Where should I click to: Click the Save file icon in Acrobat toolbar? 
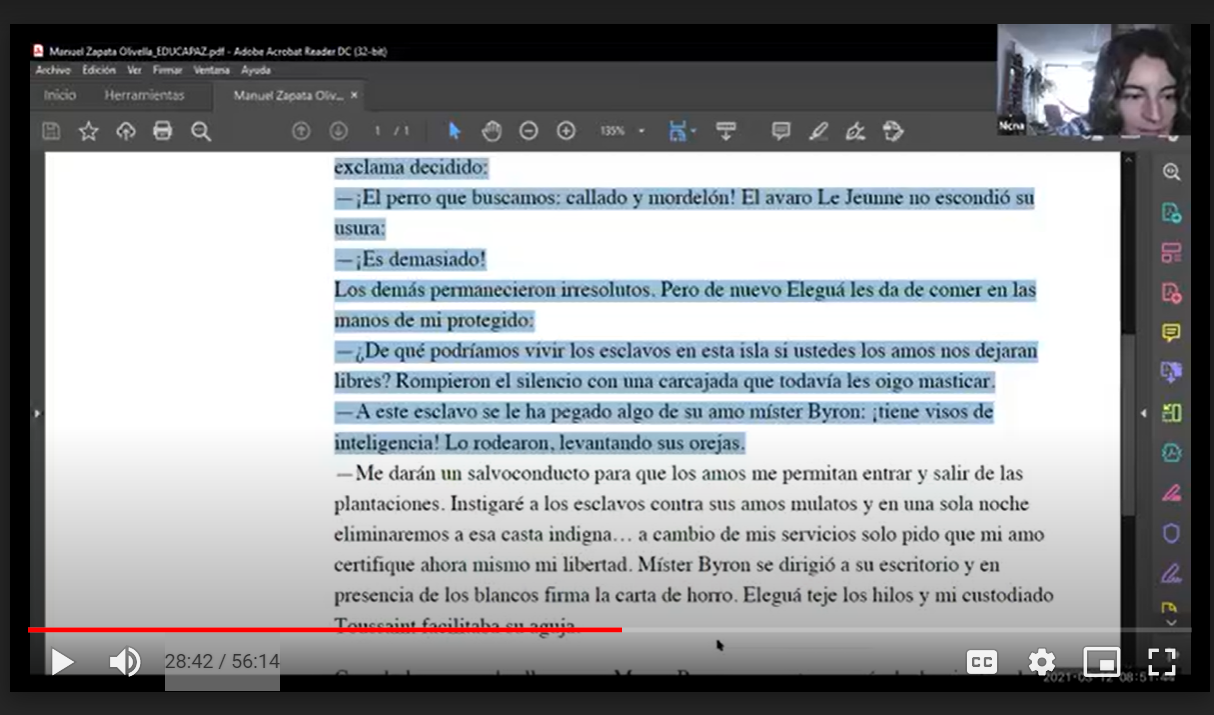50,131
